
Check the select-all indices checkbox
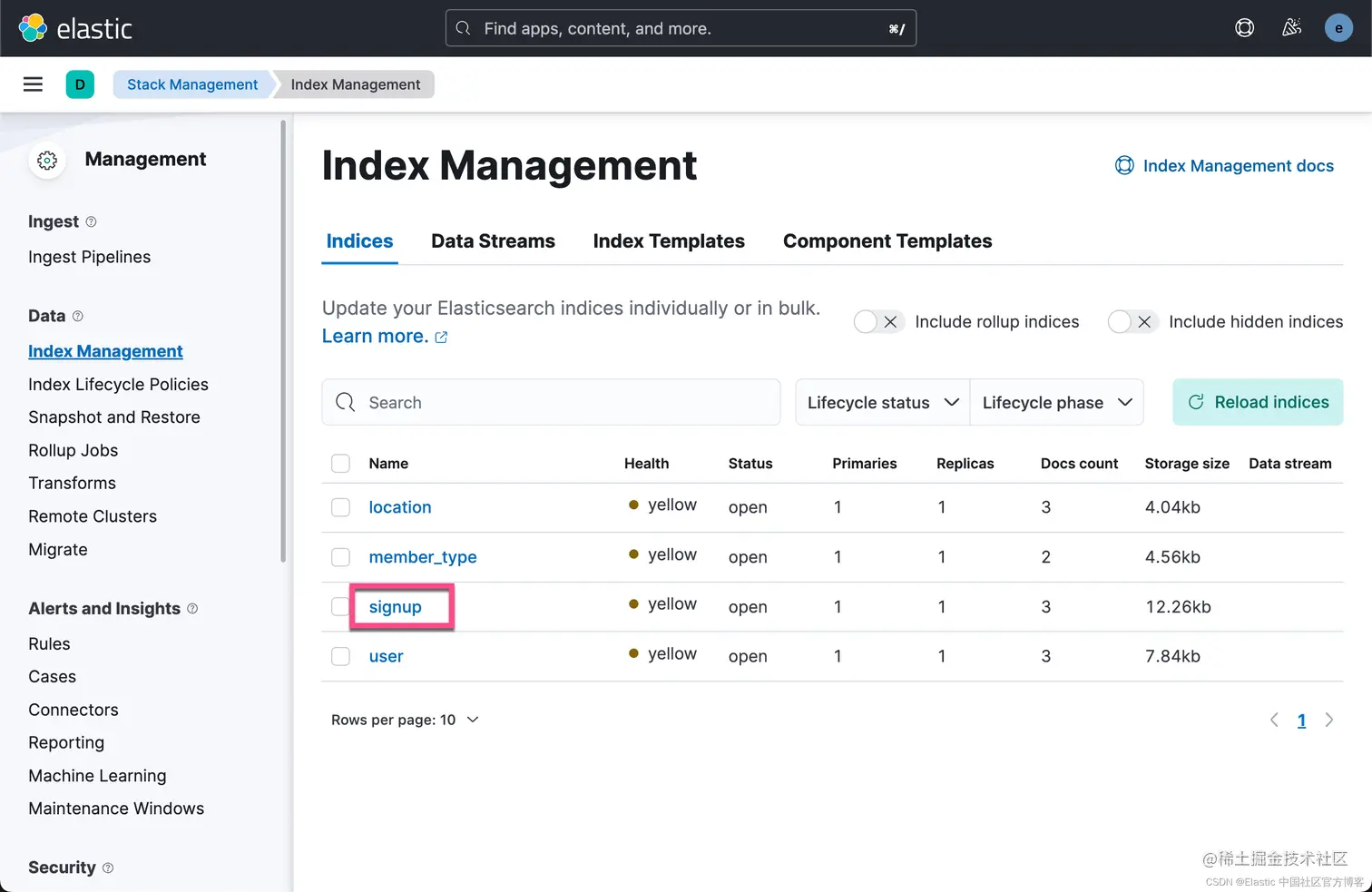(340, 463)
